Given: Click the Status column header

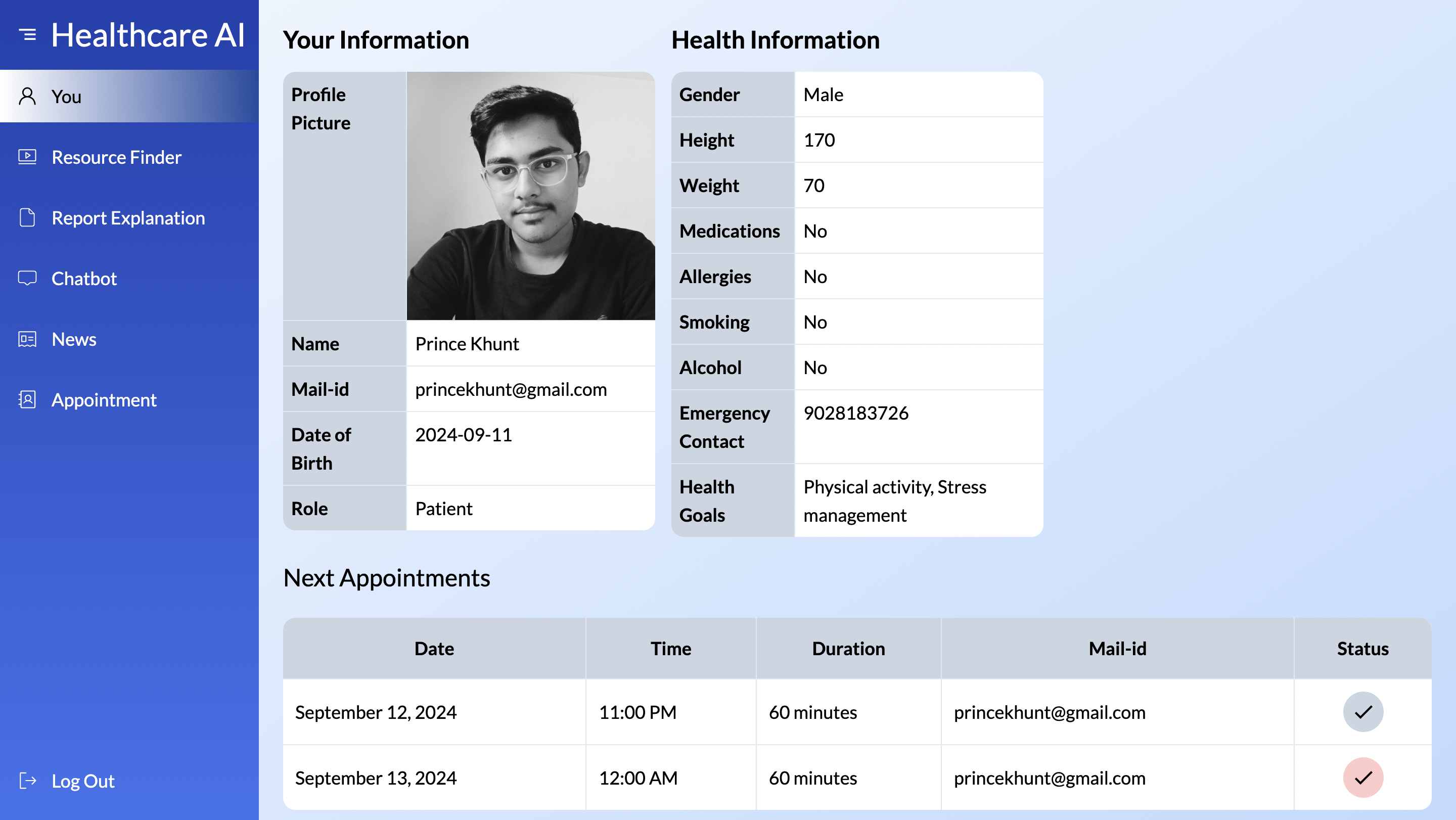Looking at the screenshot, I should pos(1363,648).
